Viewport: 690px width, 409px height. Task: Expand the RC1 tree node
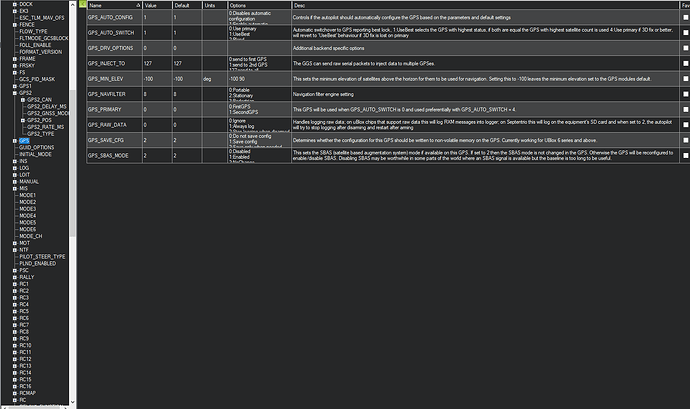point(15,284)
